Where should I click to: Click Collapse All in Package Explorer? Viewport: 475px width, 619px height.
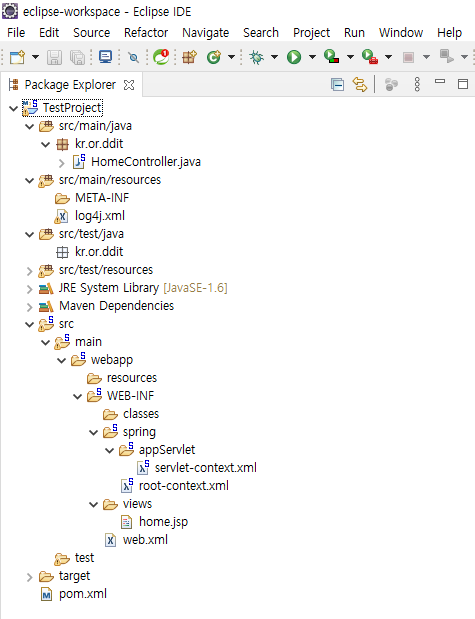click(338, 84)
